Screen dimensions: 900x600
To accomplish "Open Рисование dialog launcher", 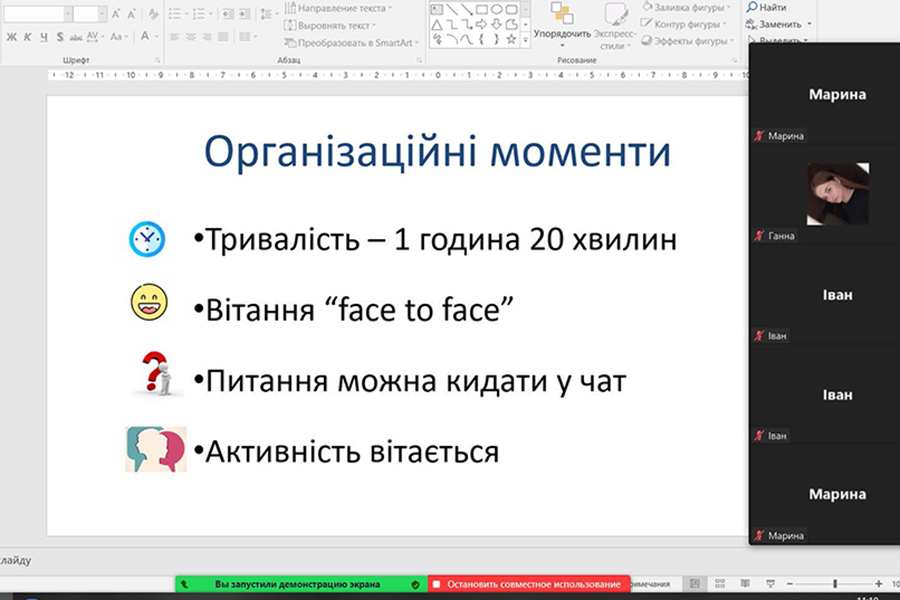I will (734, 60).
